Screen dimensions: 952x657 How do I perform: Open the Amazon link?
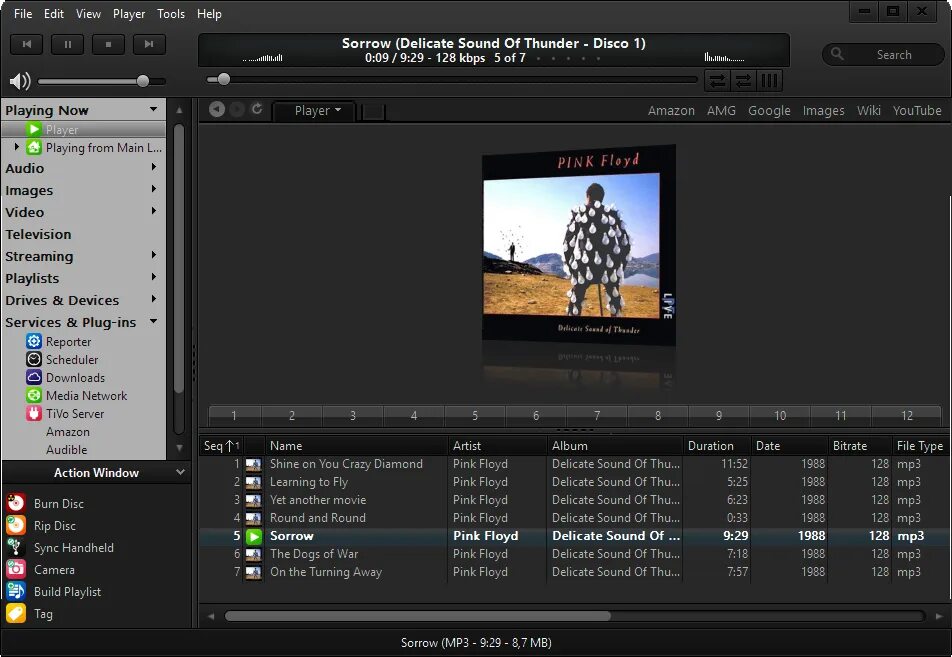[671, 111]
